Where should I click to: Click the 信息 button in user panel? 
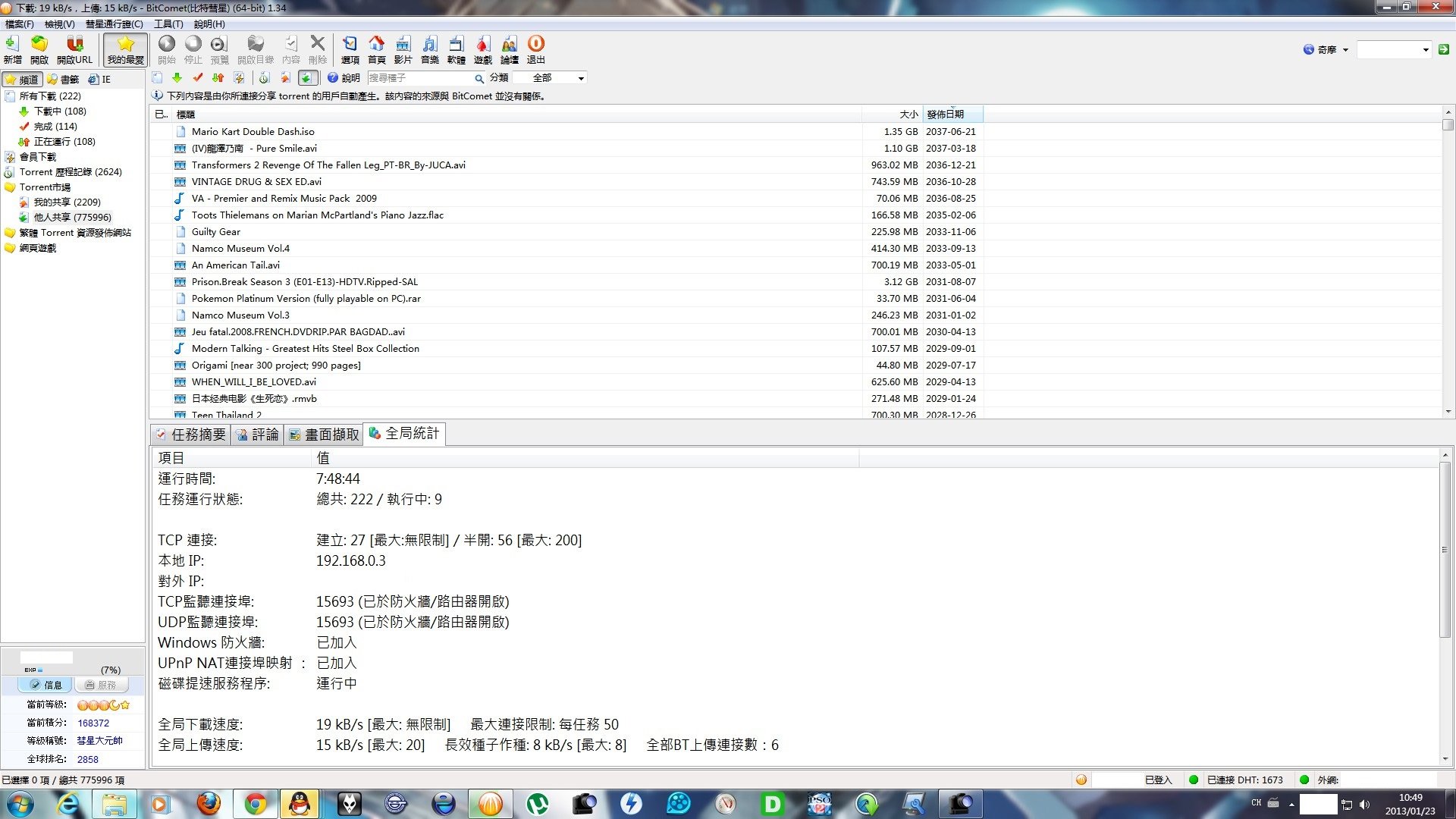coord(45,685)
